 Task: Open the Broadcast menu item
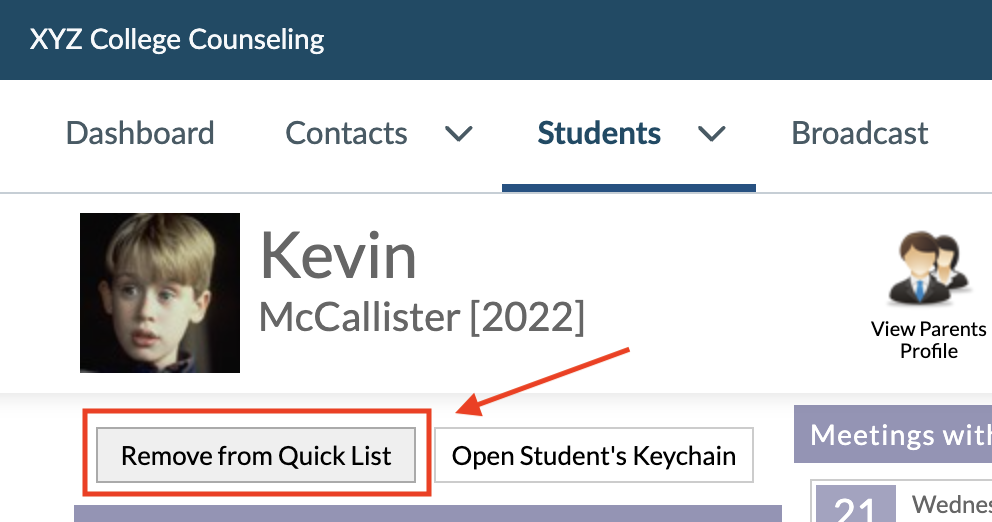(x=860, y=134)
